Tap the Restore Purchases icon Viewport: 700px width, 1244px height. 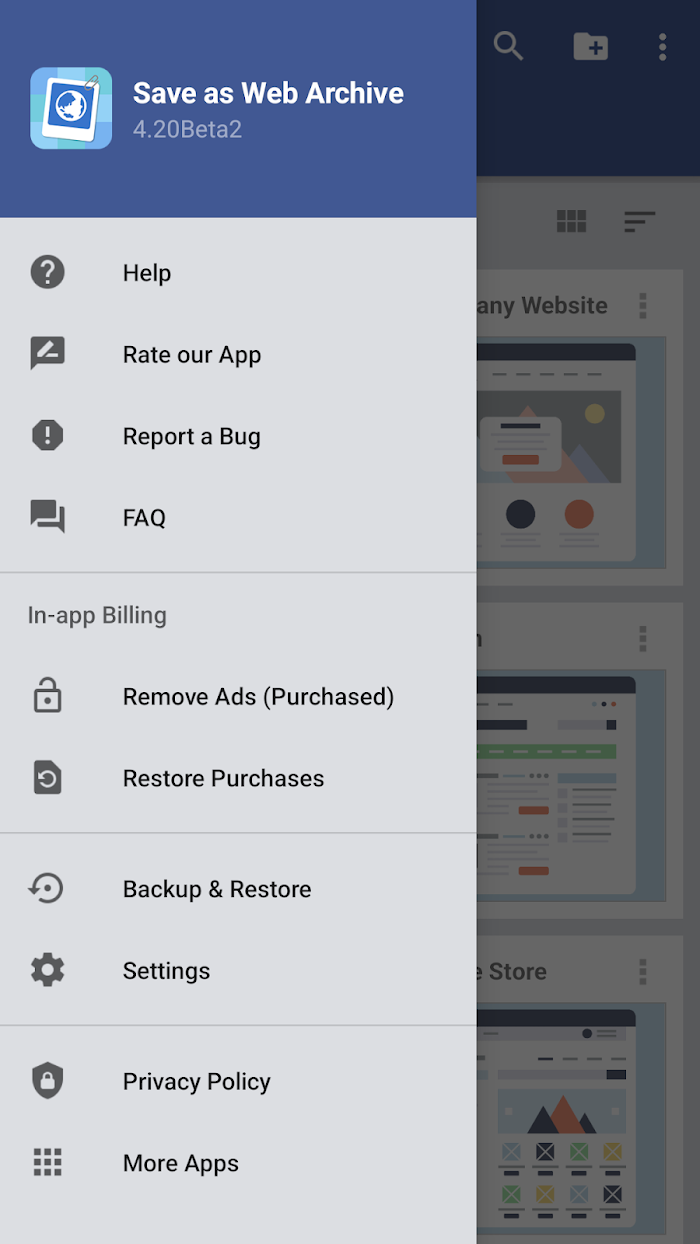point(47,778)
